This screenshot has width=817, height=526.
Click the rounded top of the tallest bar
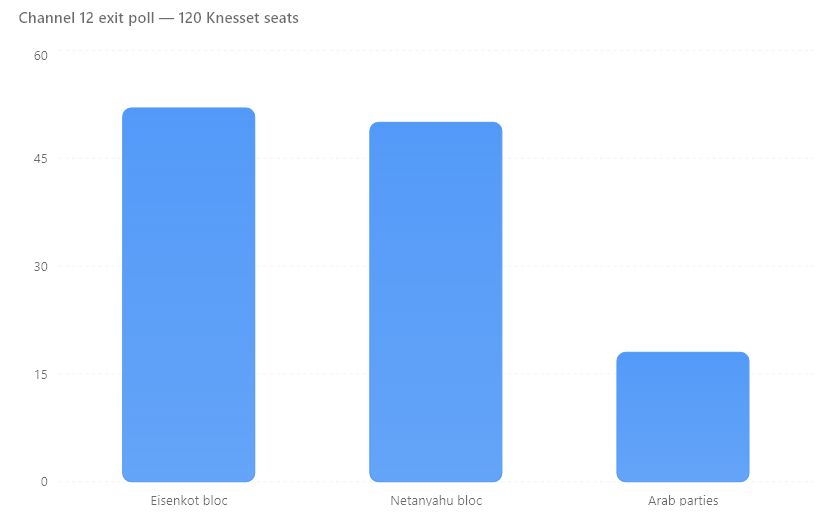click(x=189, y=110)
